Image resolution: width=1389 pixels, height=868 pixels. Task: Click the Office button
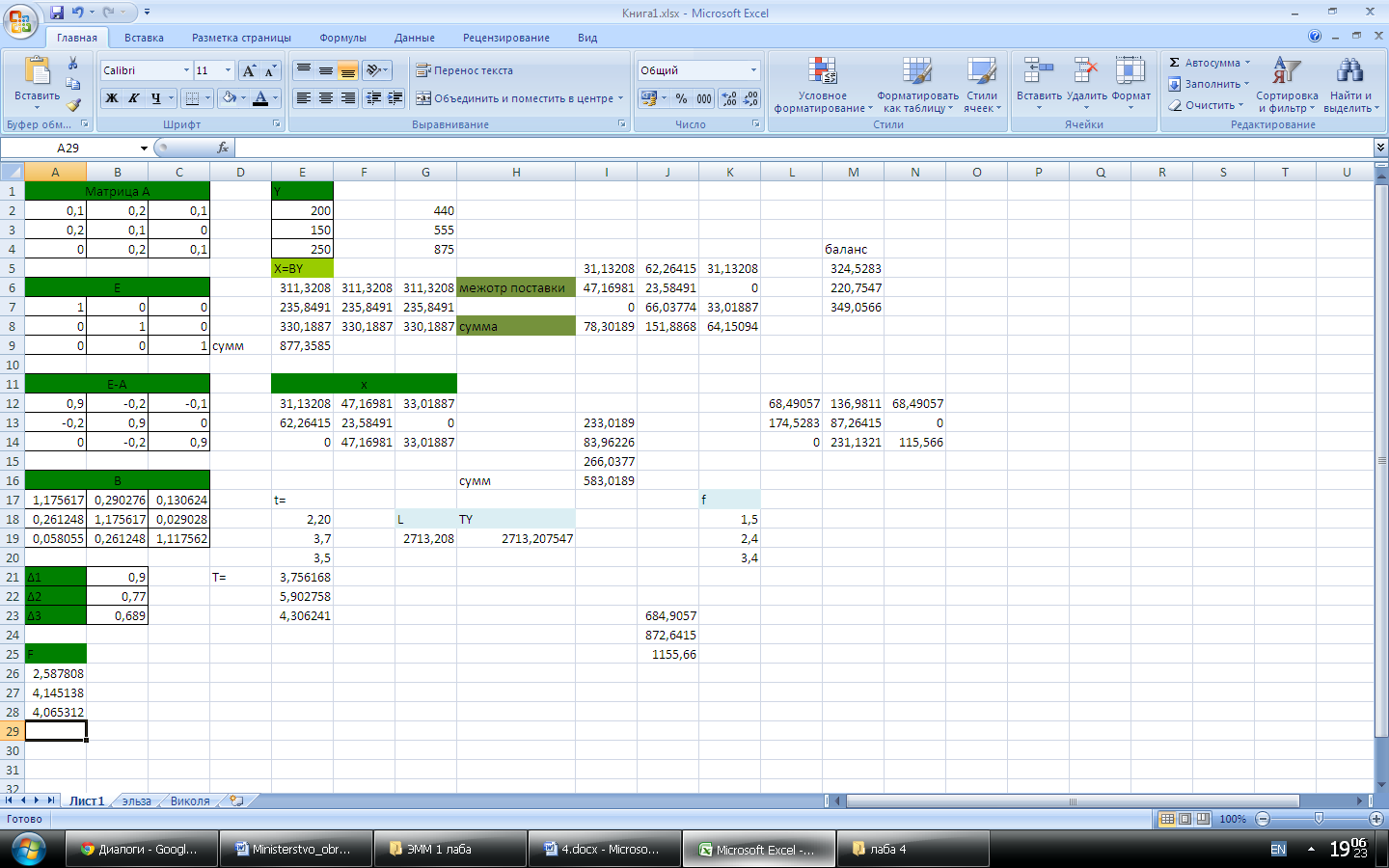[20, 20]
